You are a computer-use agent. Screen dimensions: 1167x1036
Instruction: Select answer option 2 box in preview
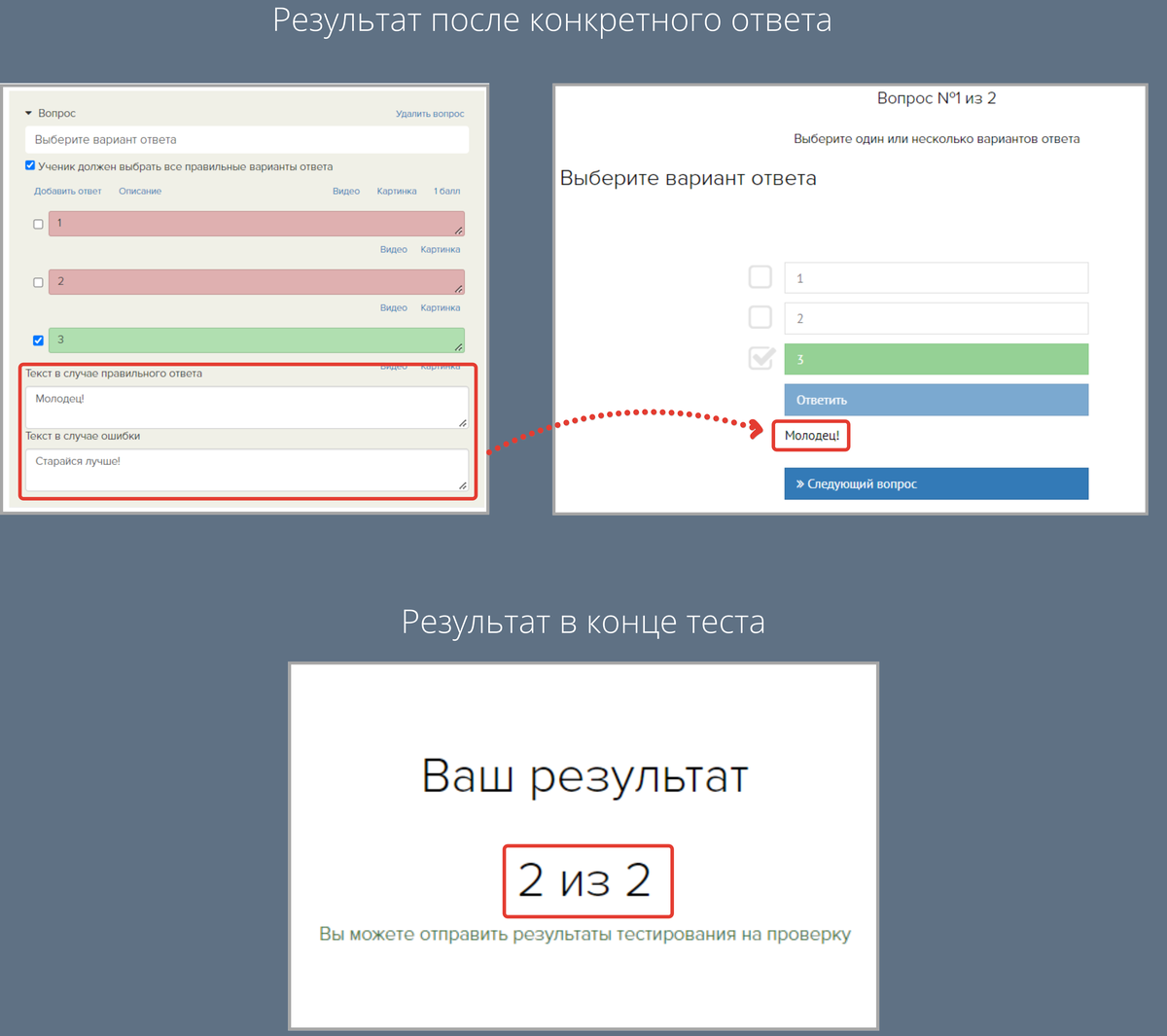click(937, 318)
